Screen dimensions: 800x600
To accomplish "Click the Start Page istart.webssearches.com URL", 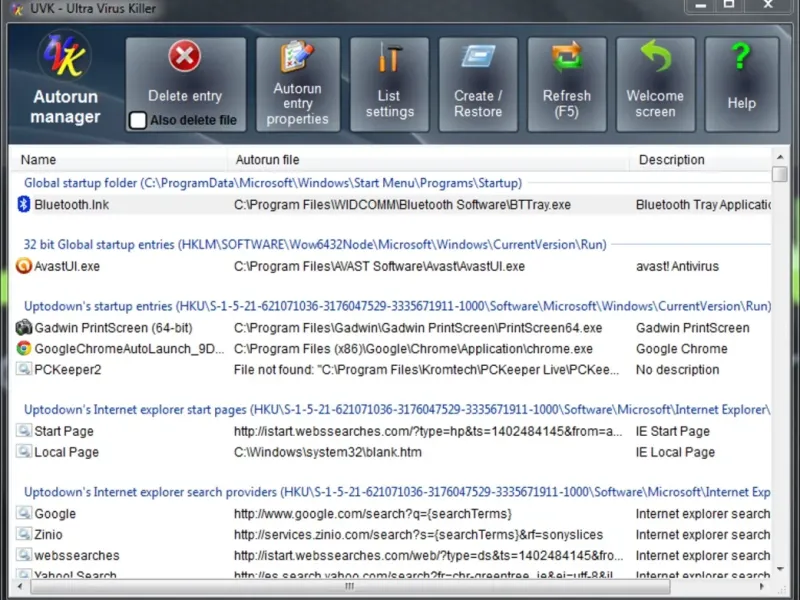I will [x=428, y=432].
